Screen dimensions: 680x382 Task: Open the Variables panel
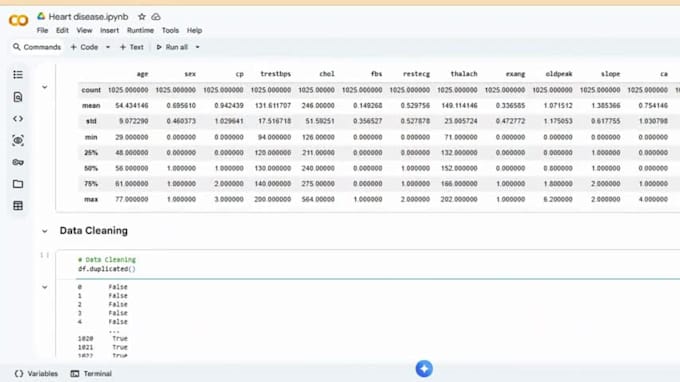[x=36, y=373]
